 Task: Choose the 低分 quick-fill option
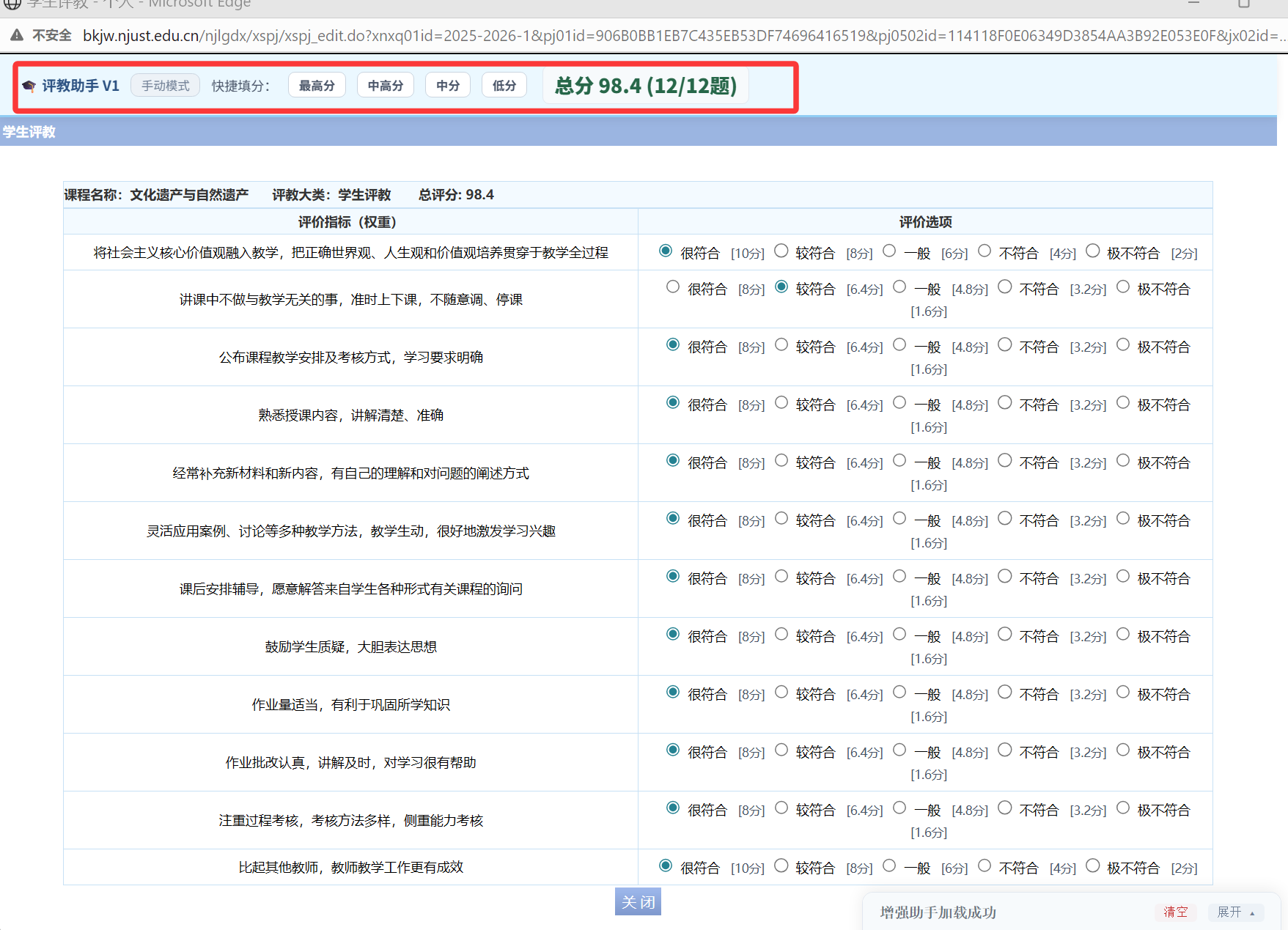tap(504, 86)
